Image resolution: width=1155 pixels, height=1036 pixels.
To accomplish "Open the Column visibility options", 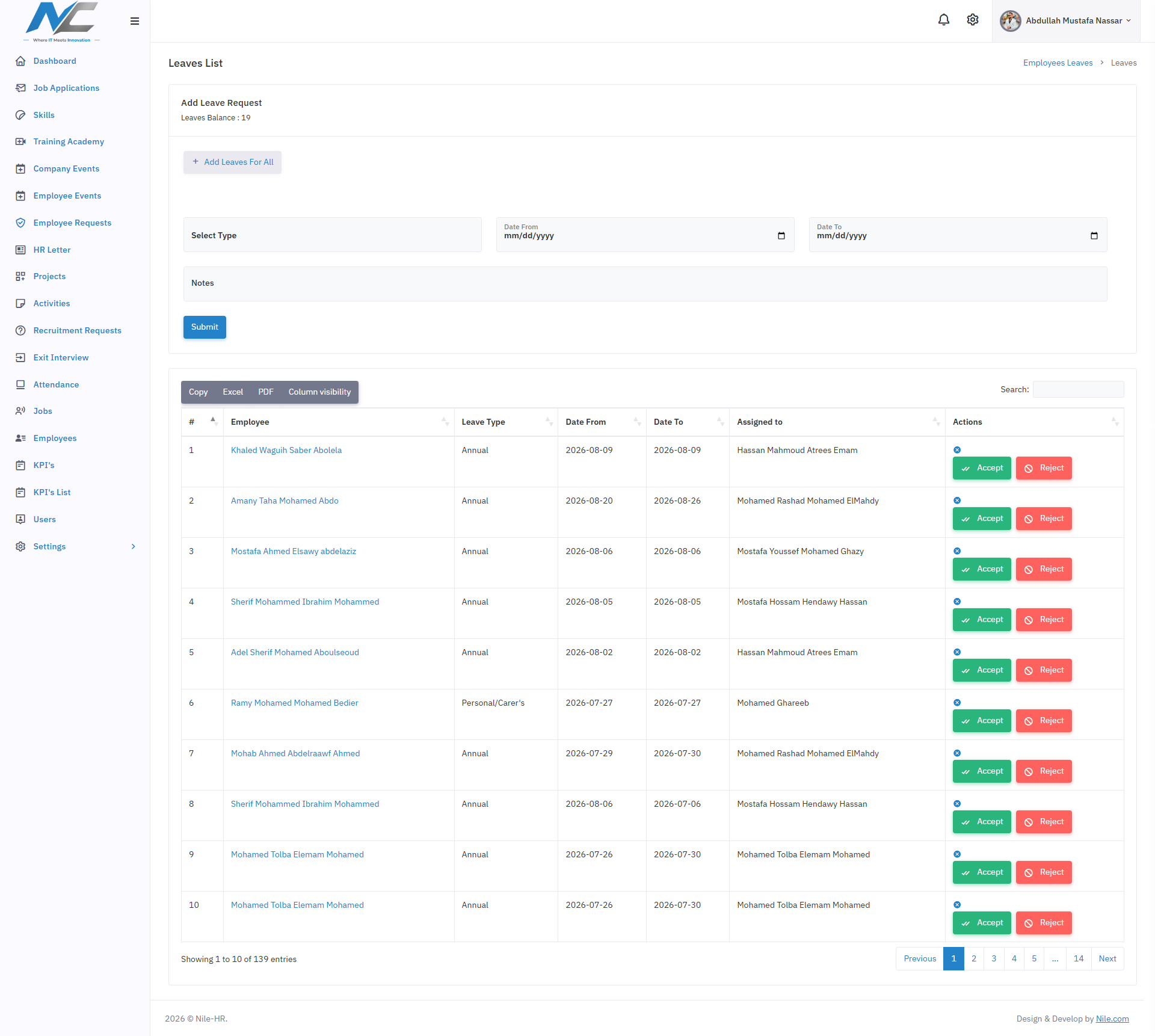I will tap(319, 392).
